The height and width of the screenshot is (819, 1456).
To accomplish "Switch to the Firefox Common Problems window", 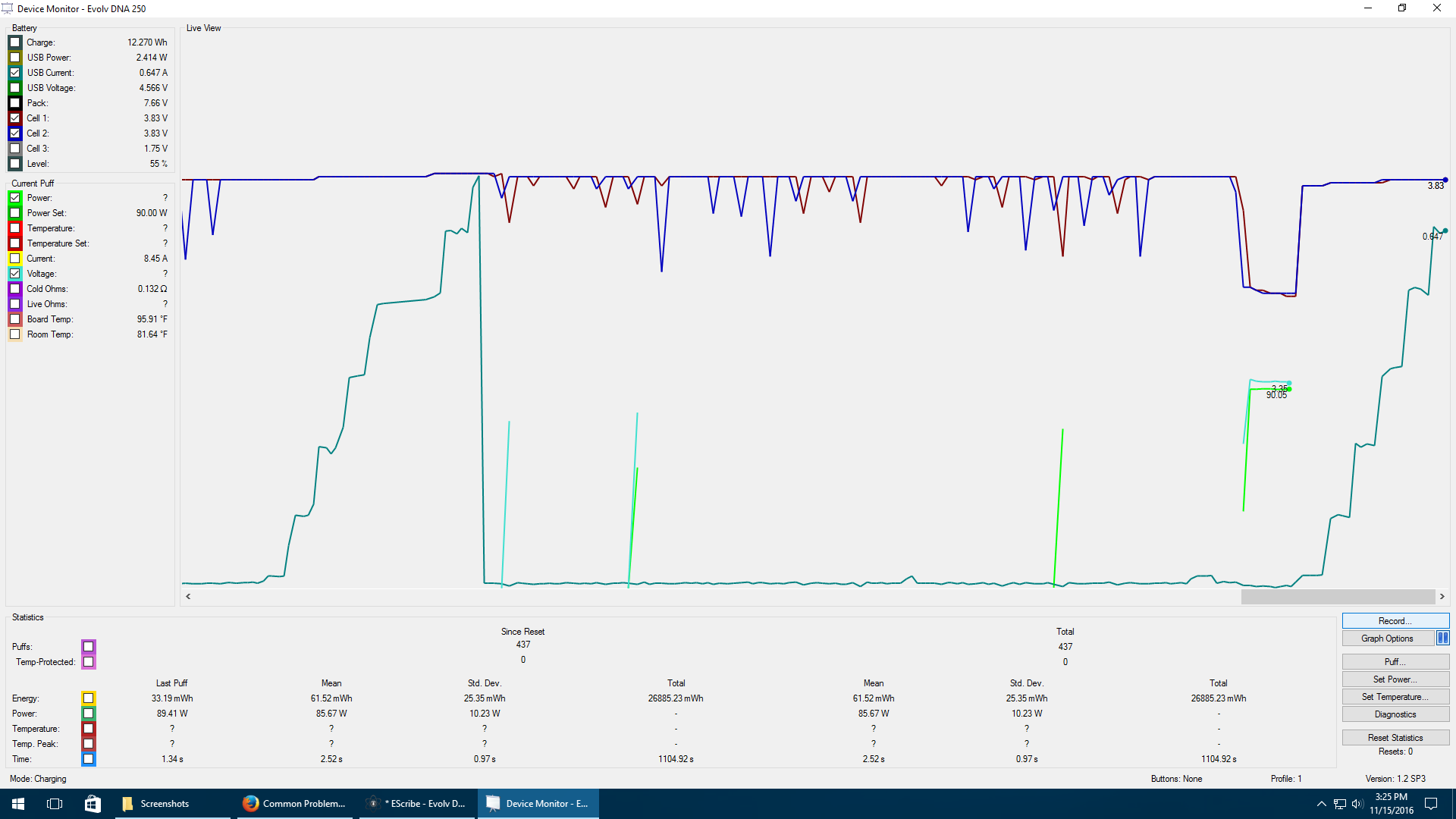I will [294, 804].
